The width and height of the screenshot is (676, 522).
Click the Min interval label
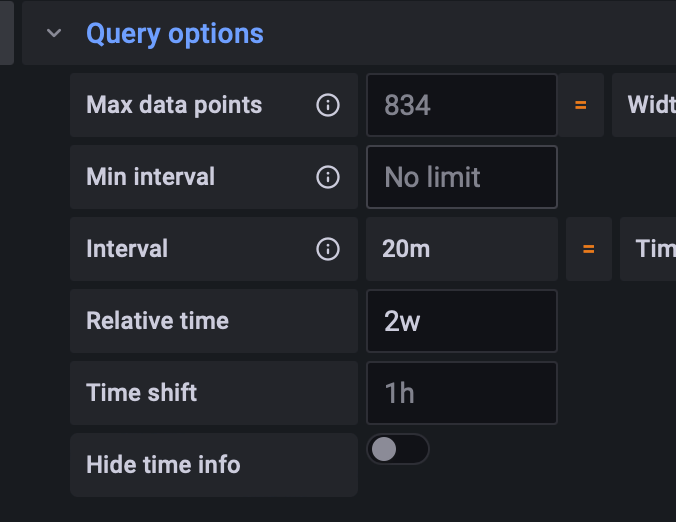pos(150,177)
